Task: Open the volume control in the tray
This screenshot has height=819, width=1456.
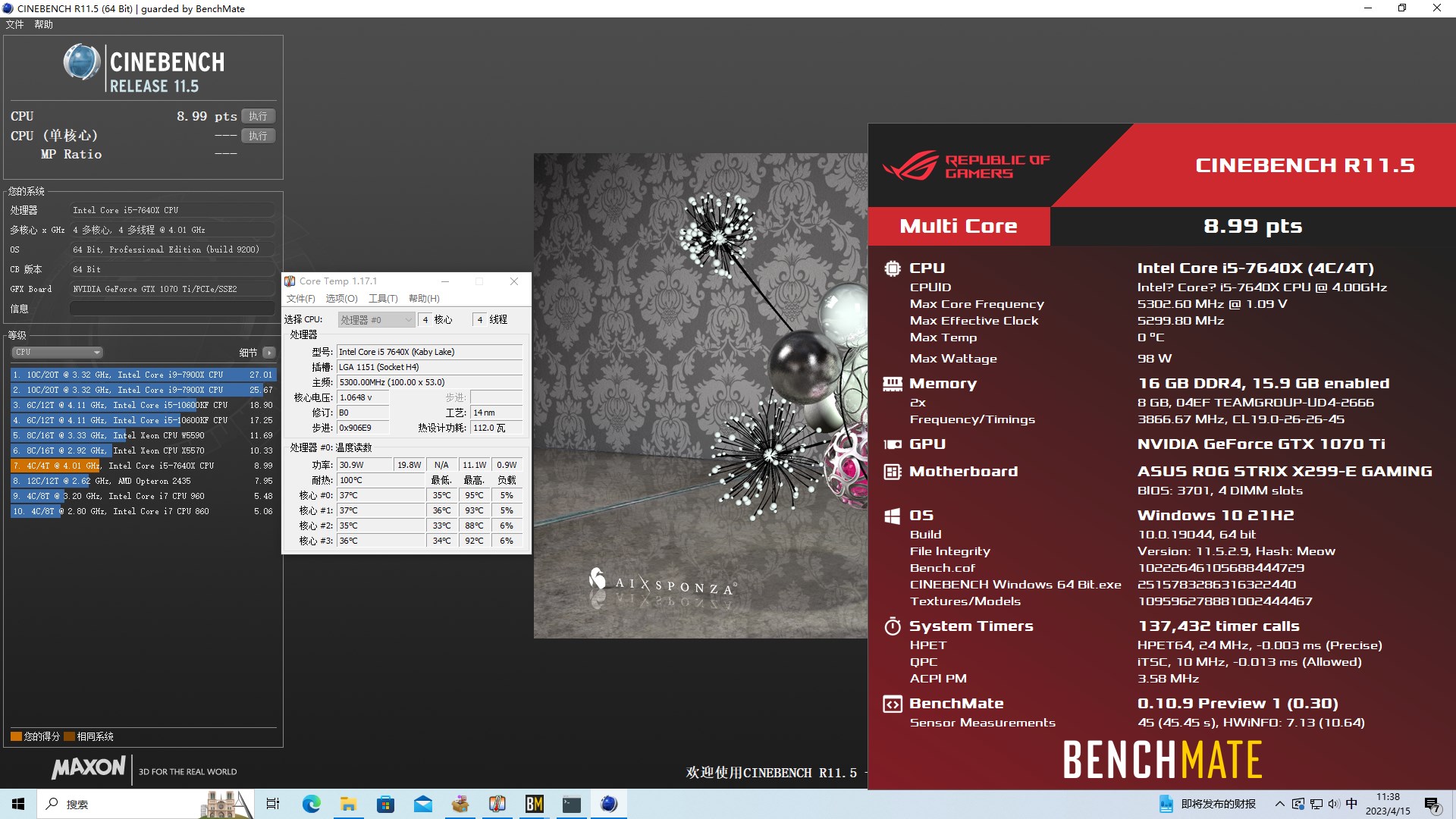Action: 1333,804
